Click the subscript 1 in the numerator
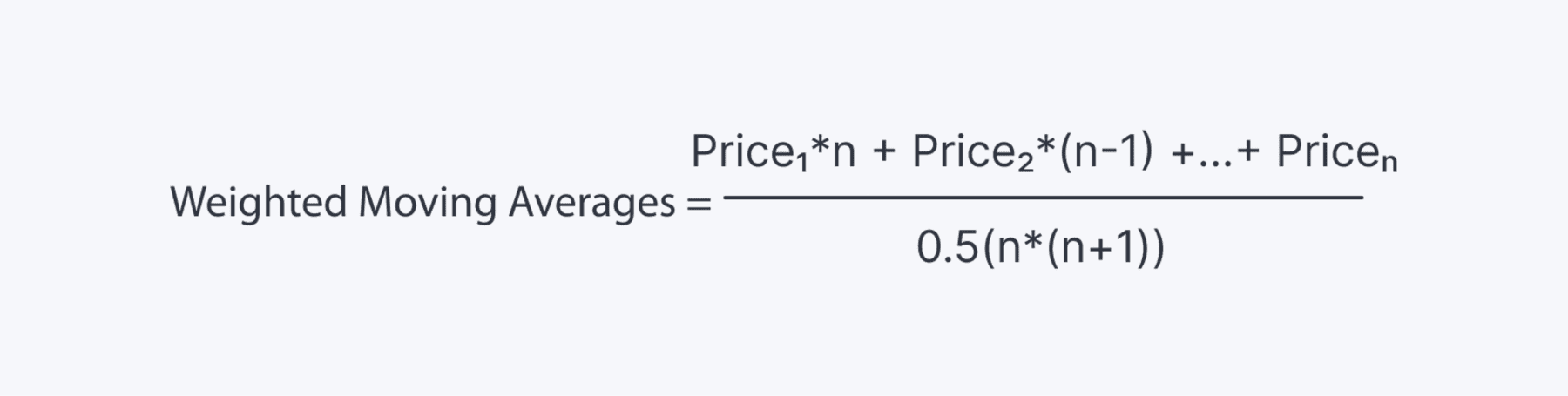This screenshot has width=1568, height=396. [x=801, y=163]
